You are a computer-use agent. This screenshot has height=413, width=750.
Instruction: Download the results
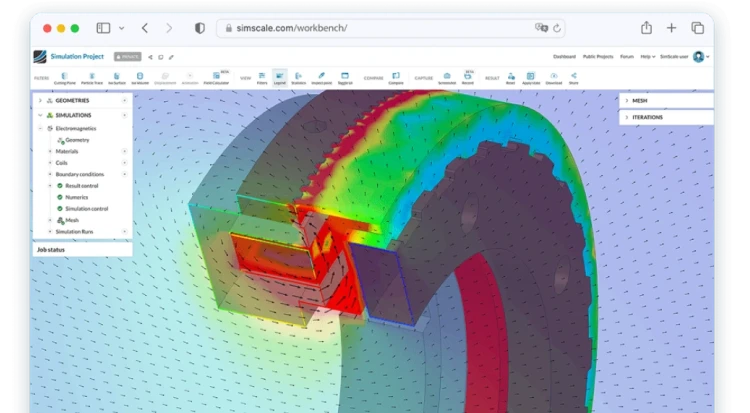point(554,78)
